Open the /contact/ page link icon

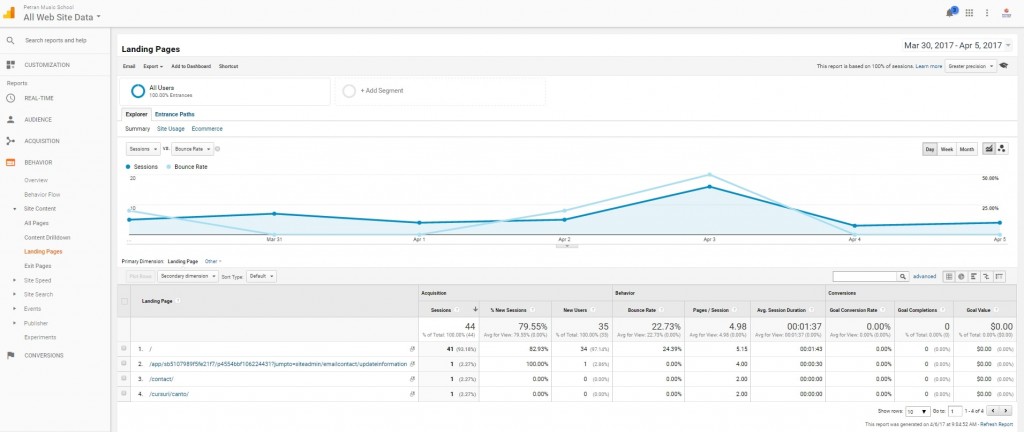coord(412,379)
